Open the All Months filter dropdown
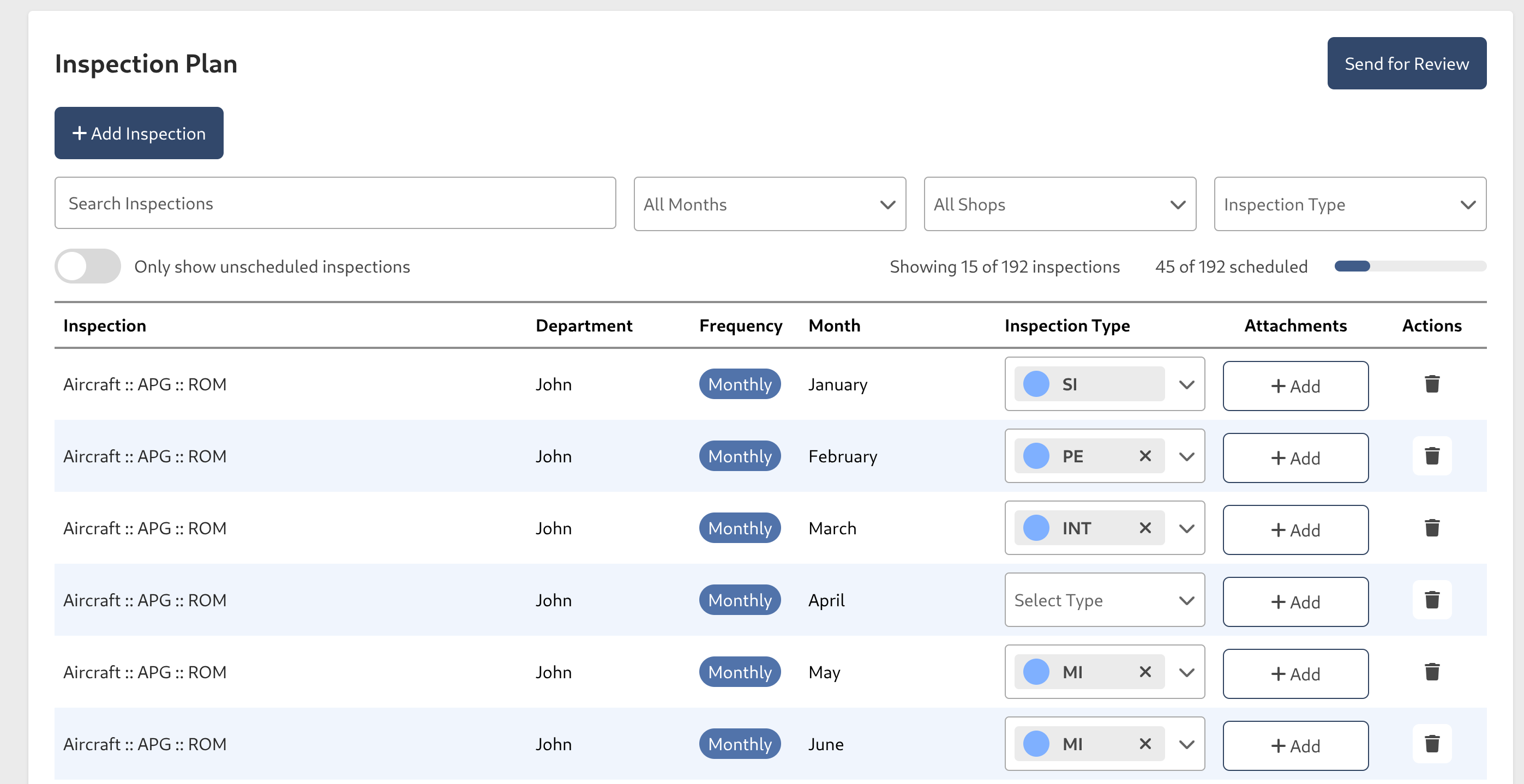This screenshot has width=1524, height=784. click(769, 204)
